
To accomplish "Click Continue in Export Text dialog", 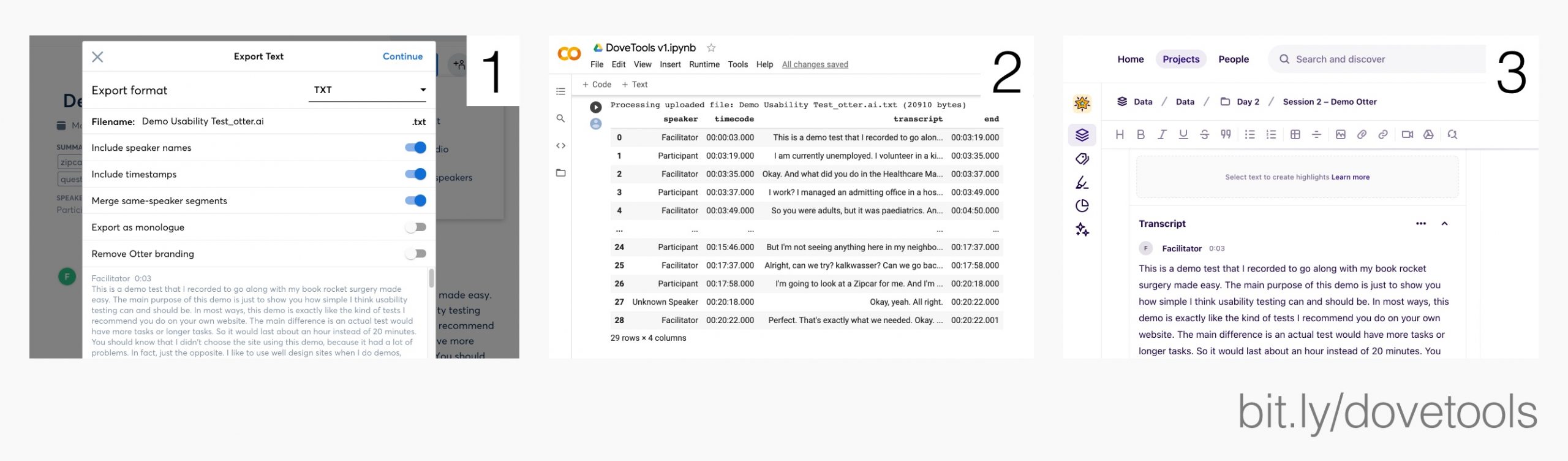I will tap(402, 56).
